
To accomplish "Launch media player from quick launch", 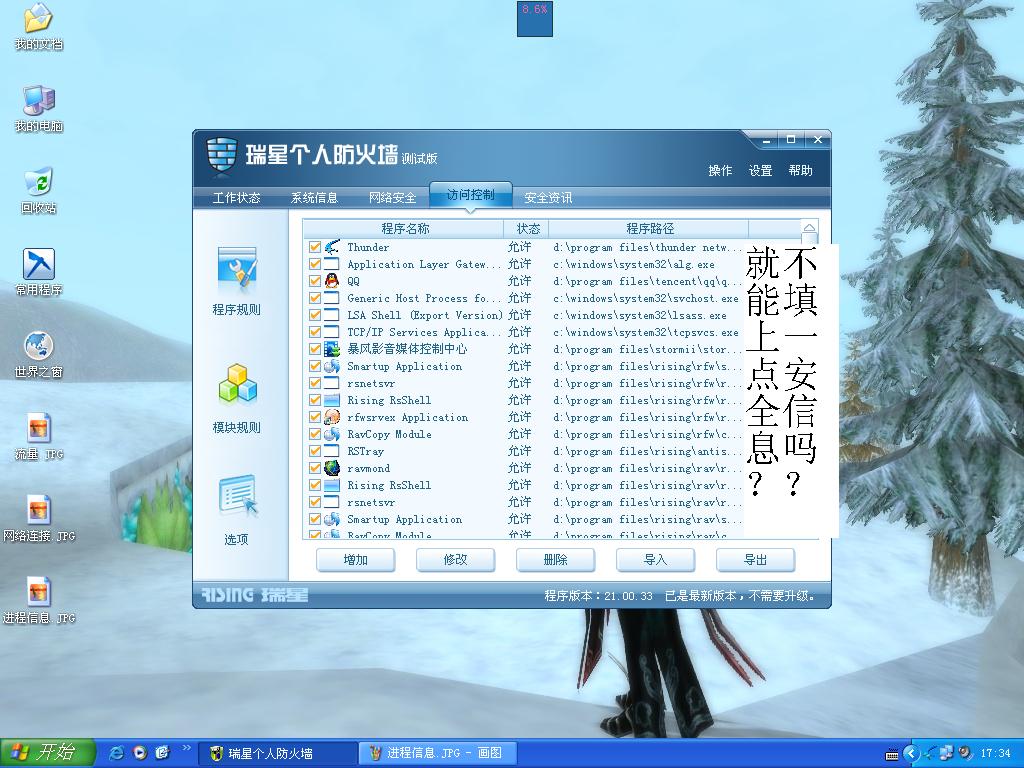I will (x=140, y=753).
